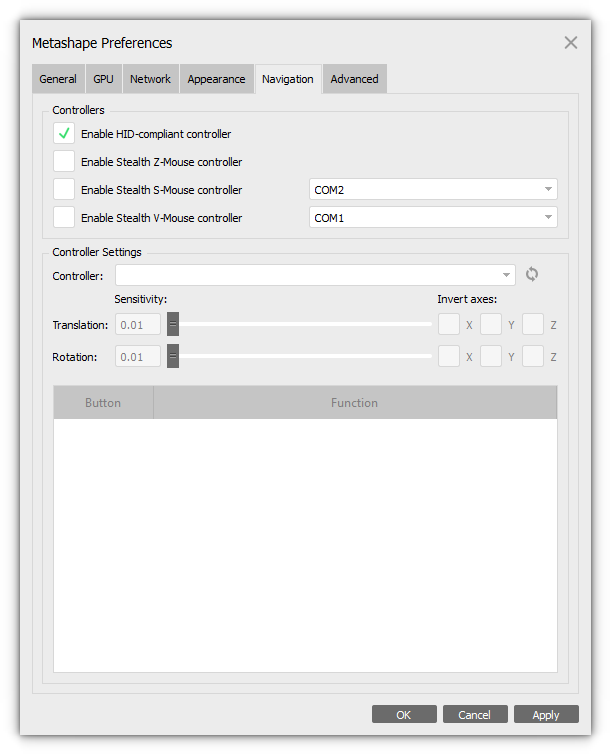Open the Network tab
The image size is (610, 754).
(x=150, y=79)
